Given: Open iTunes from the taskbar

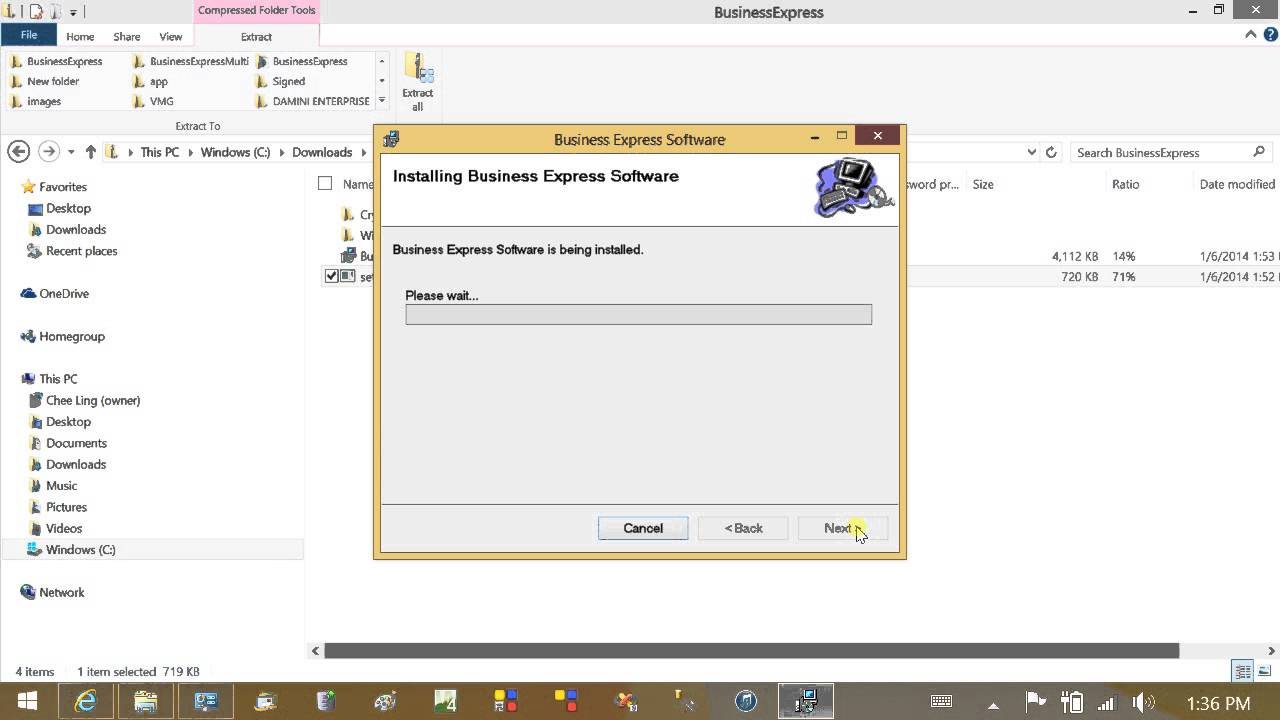Looking at the screenshot, I should [x=746, y=702].
